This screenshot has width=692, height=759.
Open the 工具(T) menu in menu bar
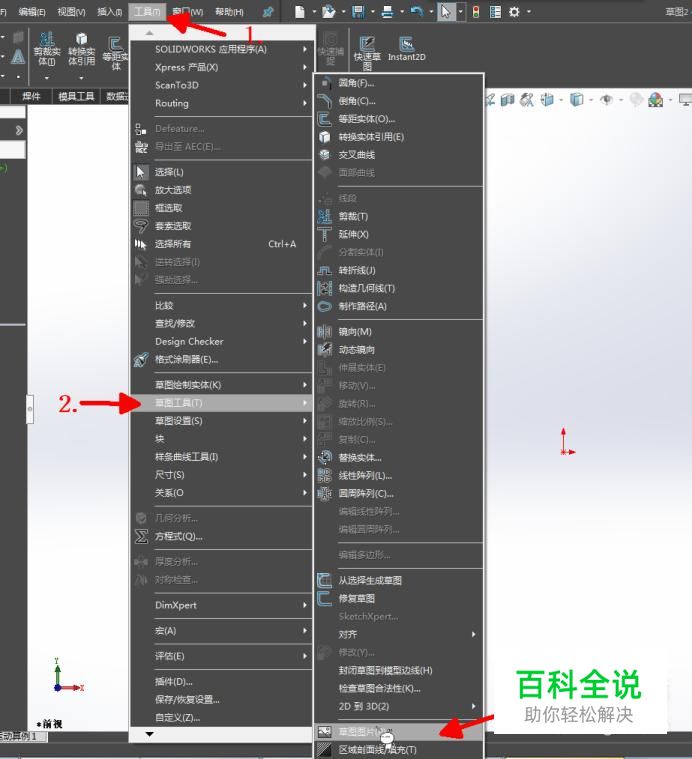[x=147, y=12]
